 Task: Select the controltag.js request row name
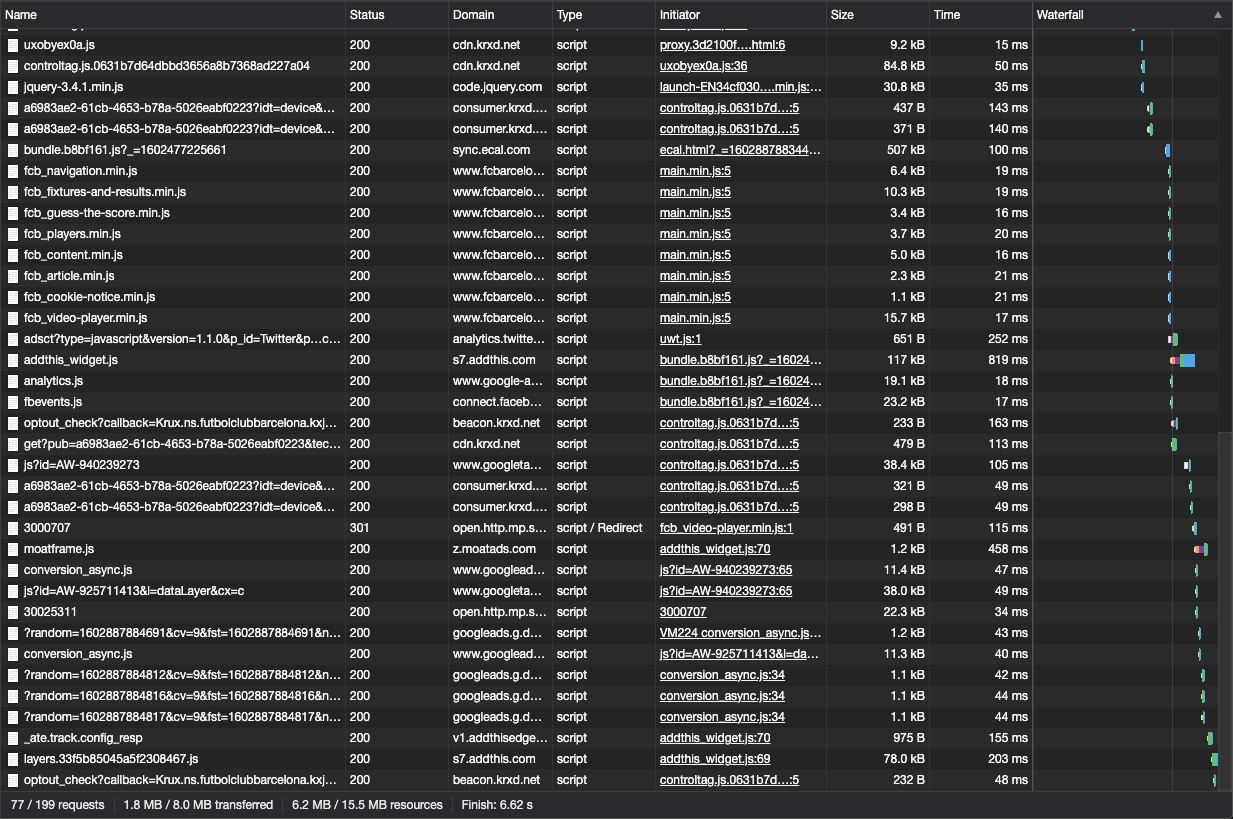click(167, 66)
